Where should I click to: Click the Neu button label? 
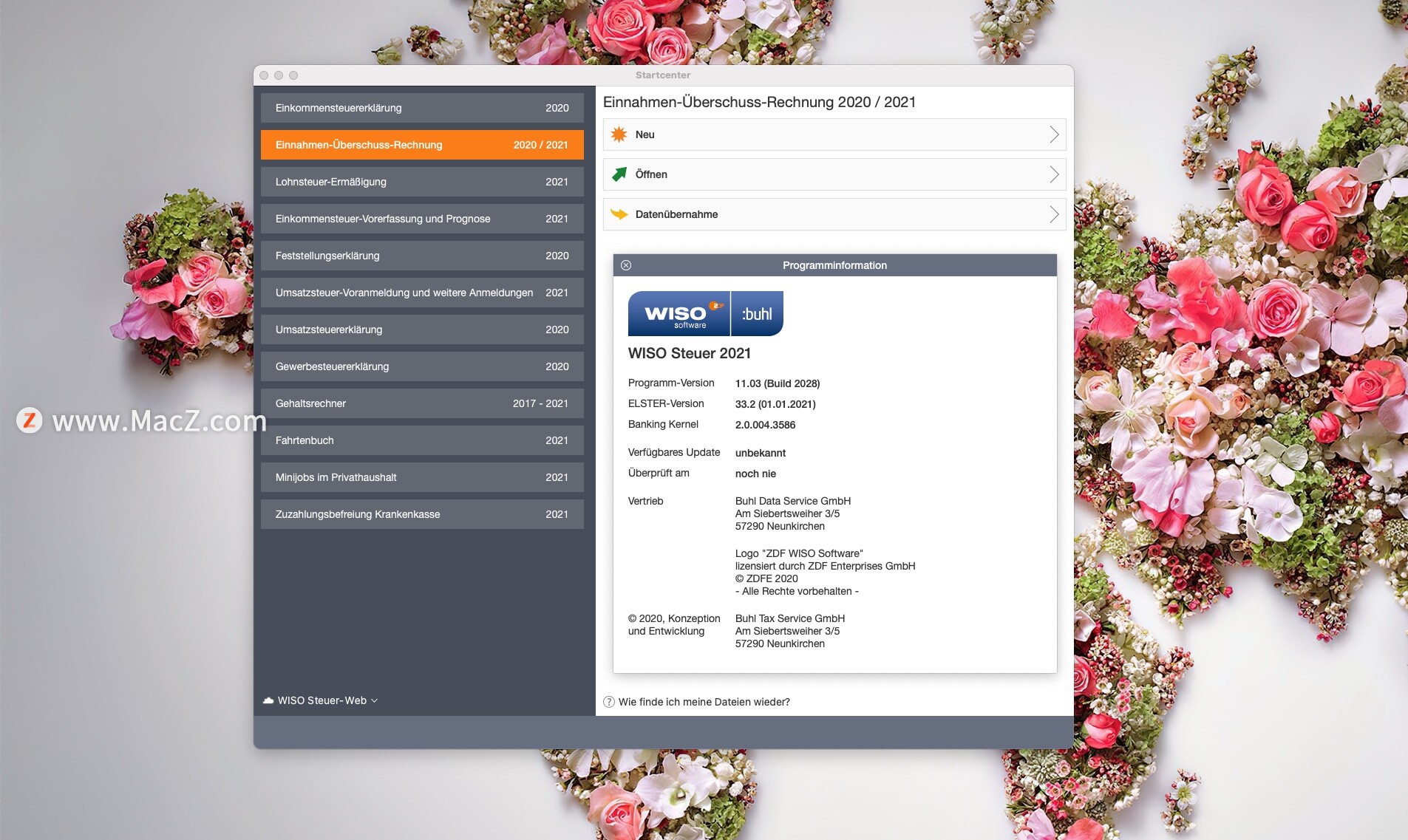click(645, 134)
